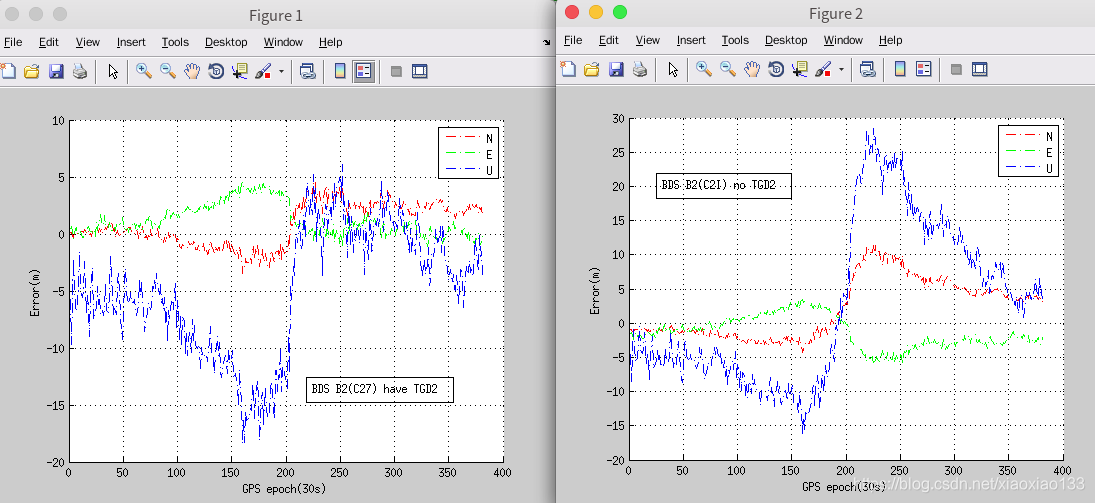1095x503 pixels.
Task: Select 'BDS B2(C27) have TGD2' annotation box
Action: coord(380,388)
